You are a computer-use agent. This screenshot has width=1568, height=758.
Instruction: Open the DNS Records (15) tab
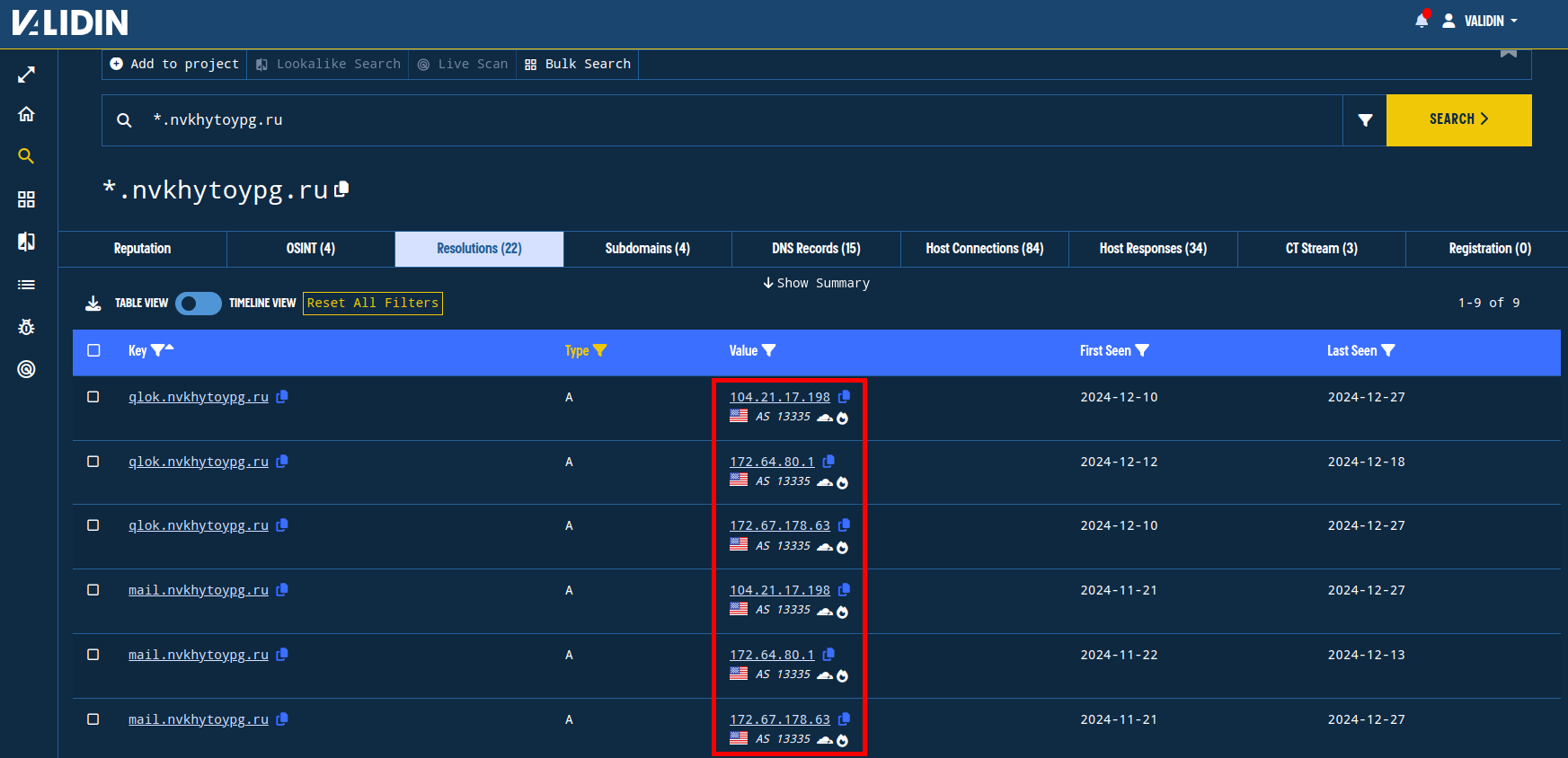point(816,249)
